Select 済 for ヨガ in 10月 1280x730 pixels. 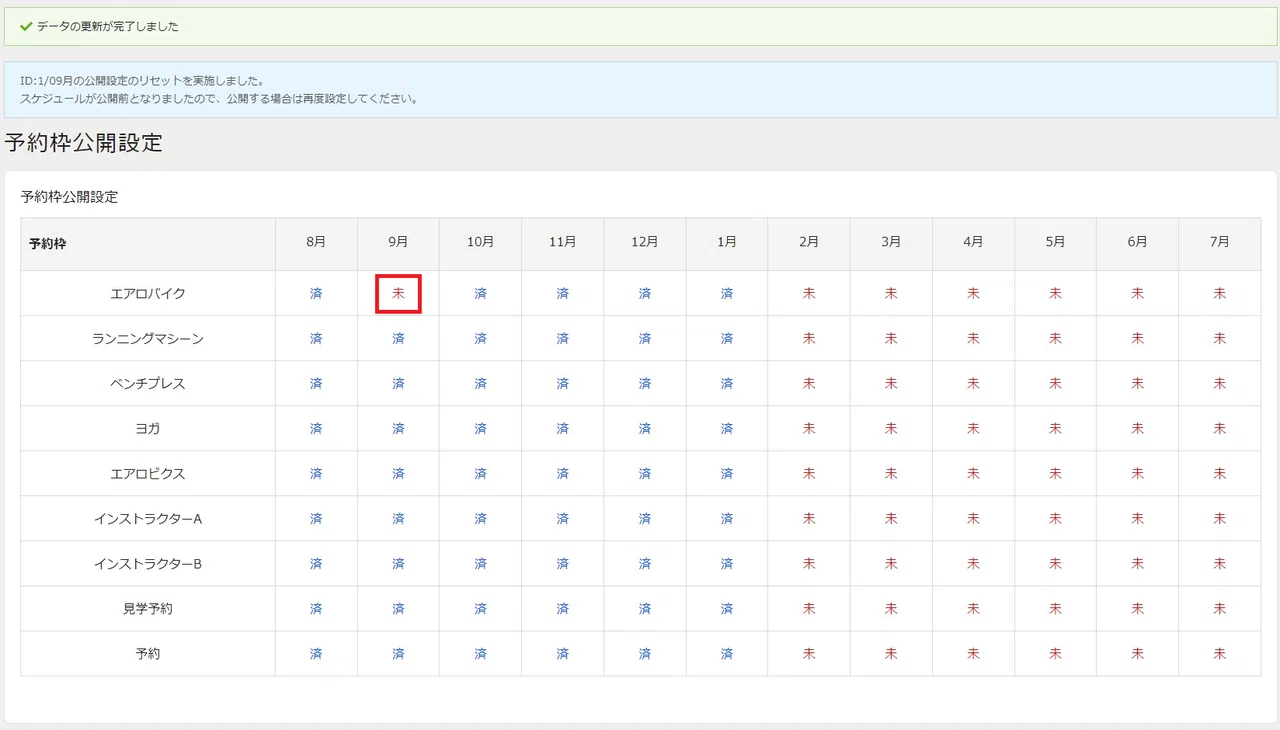click(480, 429)
